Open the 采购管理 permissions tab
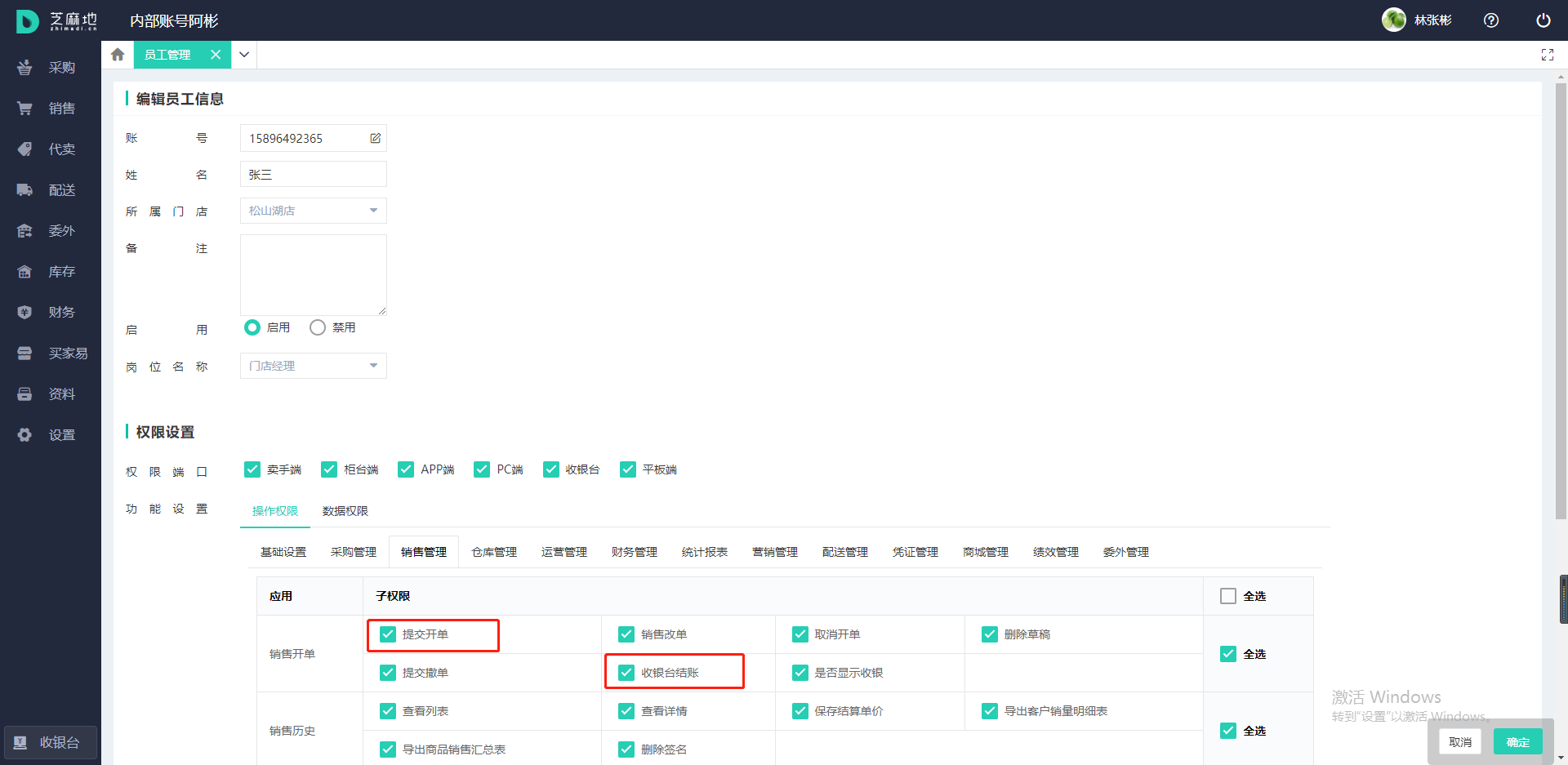Image resolution: width=1568 pixels, height=765 pixels. coord(354,553)
